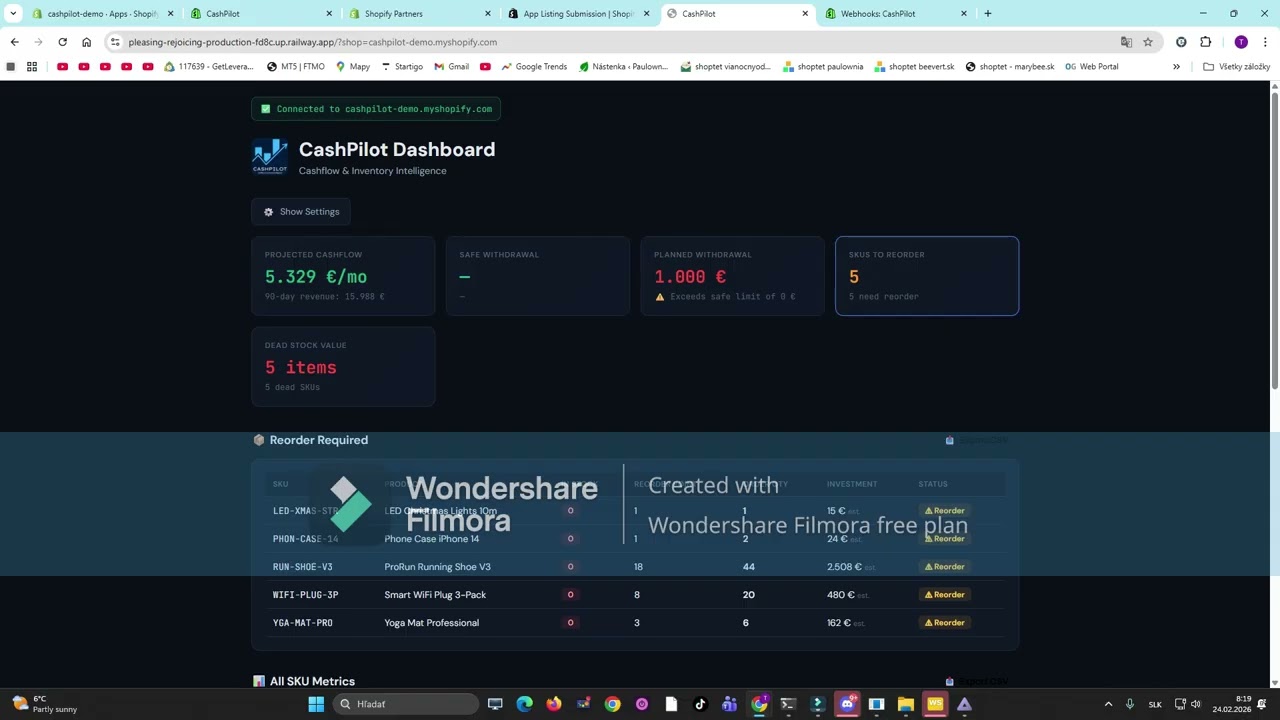The height and width of the screenshot is (720, 1280).
Task: Click the 2.508 € investment value
Action: click(844, 567)
